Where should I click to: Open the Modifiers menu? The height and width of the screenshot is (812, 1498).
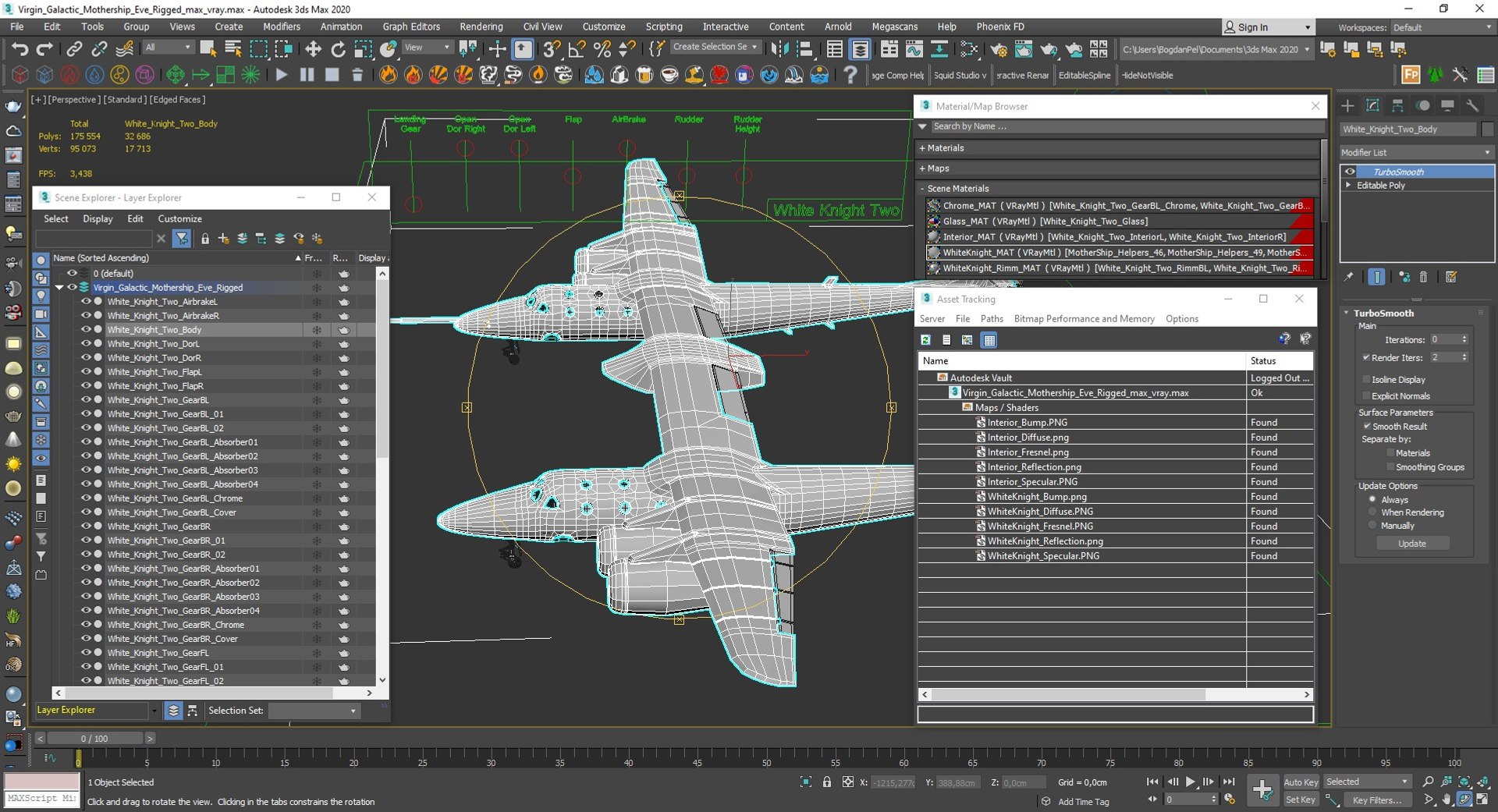click(x=281, y=27)
